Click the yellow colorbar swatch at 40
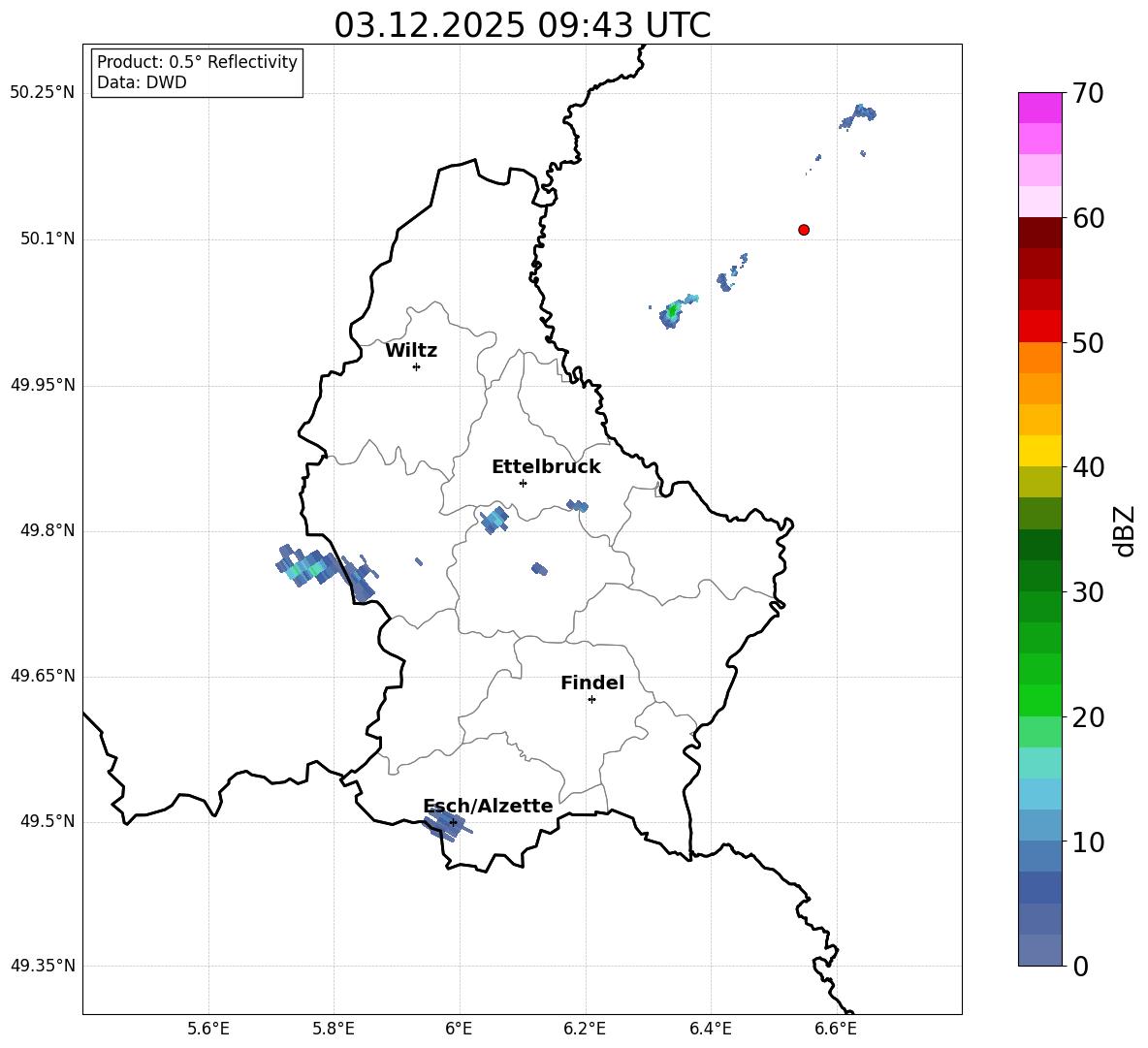Image resolution: width=1148 pixels, height=1048 pixels. pyautogui.click(x=1039, y=451)
